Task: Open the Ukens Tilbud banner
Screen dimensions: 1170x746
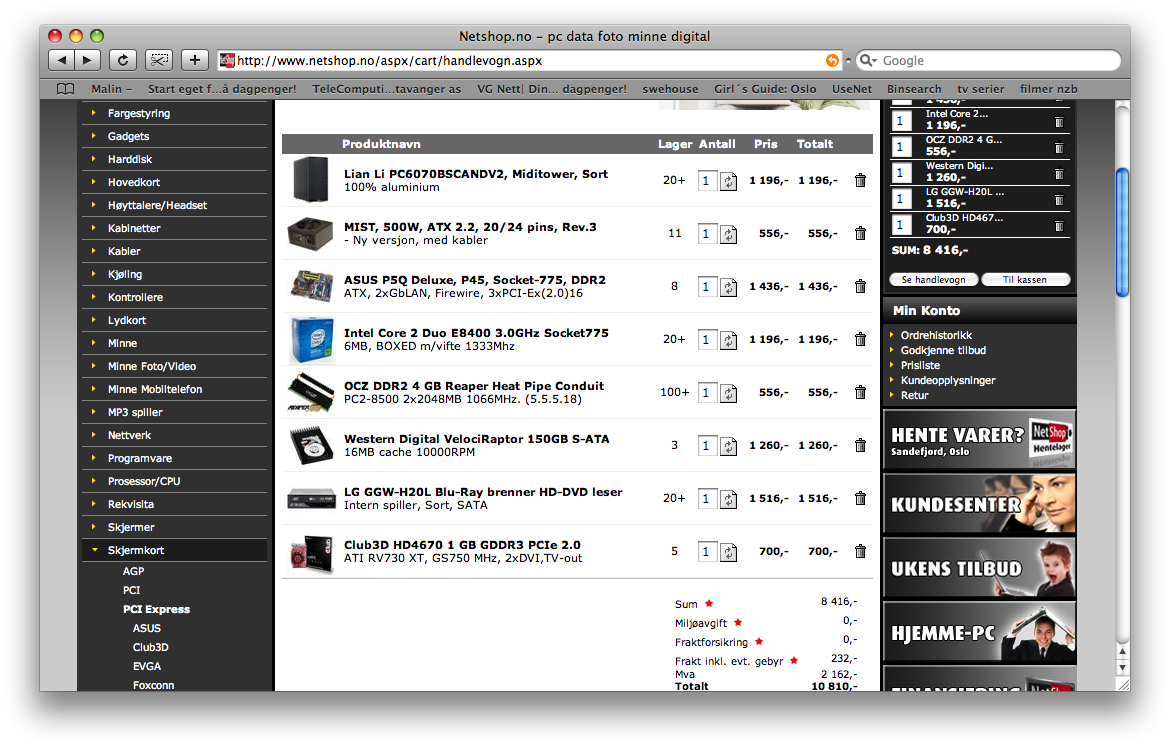Action: click(979, 568)
